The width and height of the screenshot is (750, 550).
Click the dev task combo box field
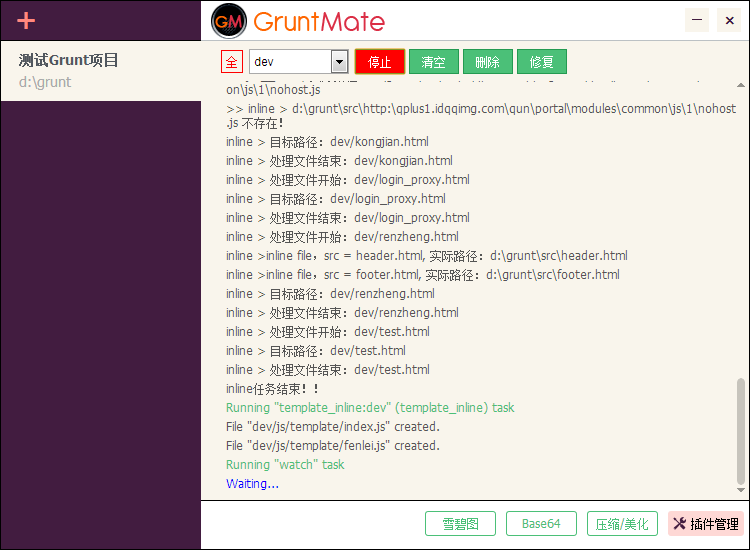point(298,62)
